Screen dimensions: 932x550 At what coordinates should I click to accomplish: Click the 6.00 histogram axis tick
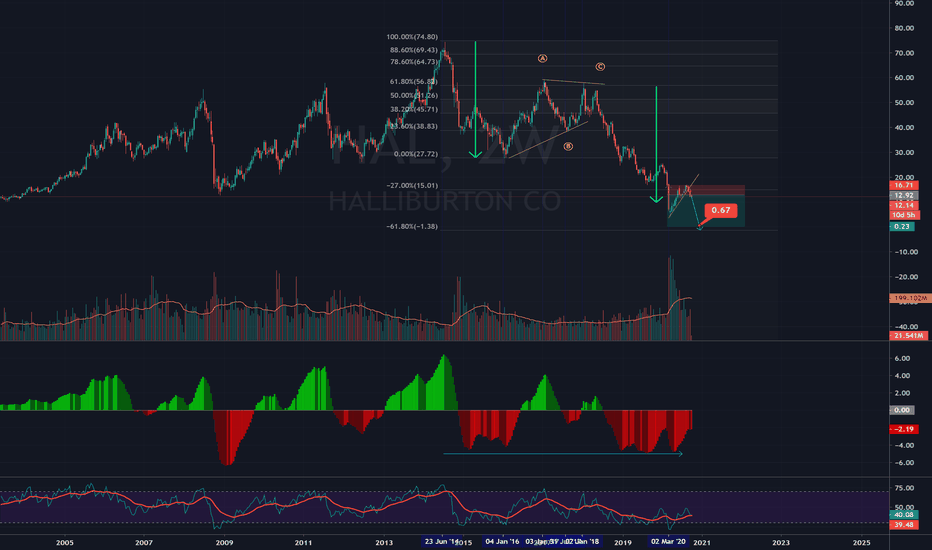pos(902,359)
